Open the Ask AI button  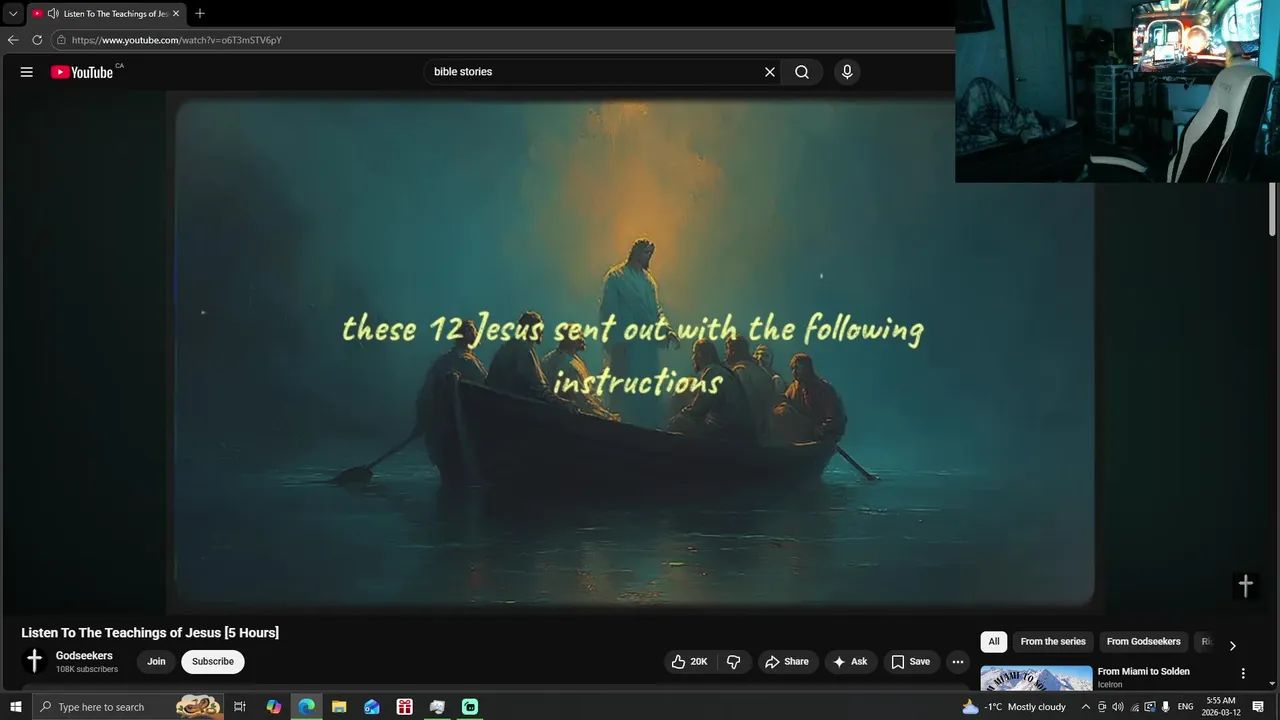(850, 662)
